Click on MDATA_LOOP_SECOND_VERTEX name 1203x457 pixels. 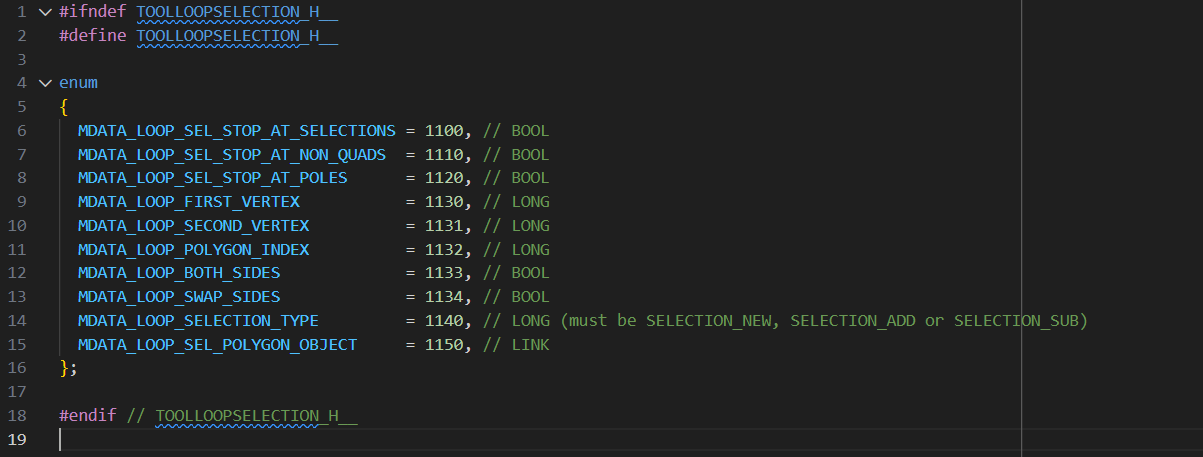tap(193, 226)
